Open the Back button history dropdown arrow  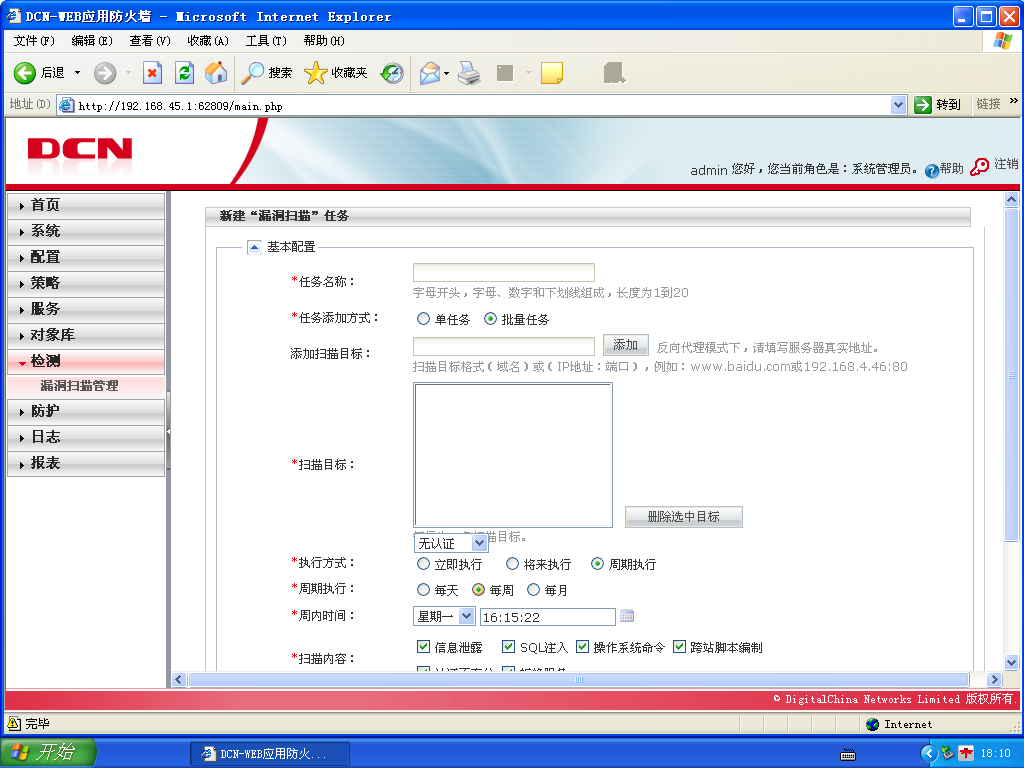pyautogui.click(x=78, y=72)
